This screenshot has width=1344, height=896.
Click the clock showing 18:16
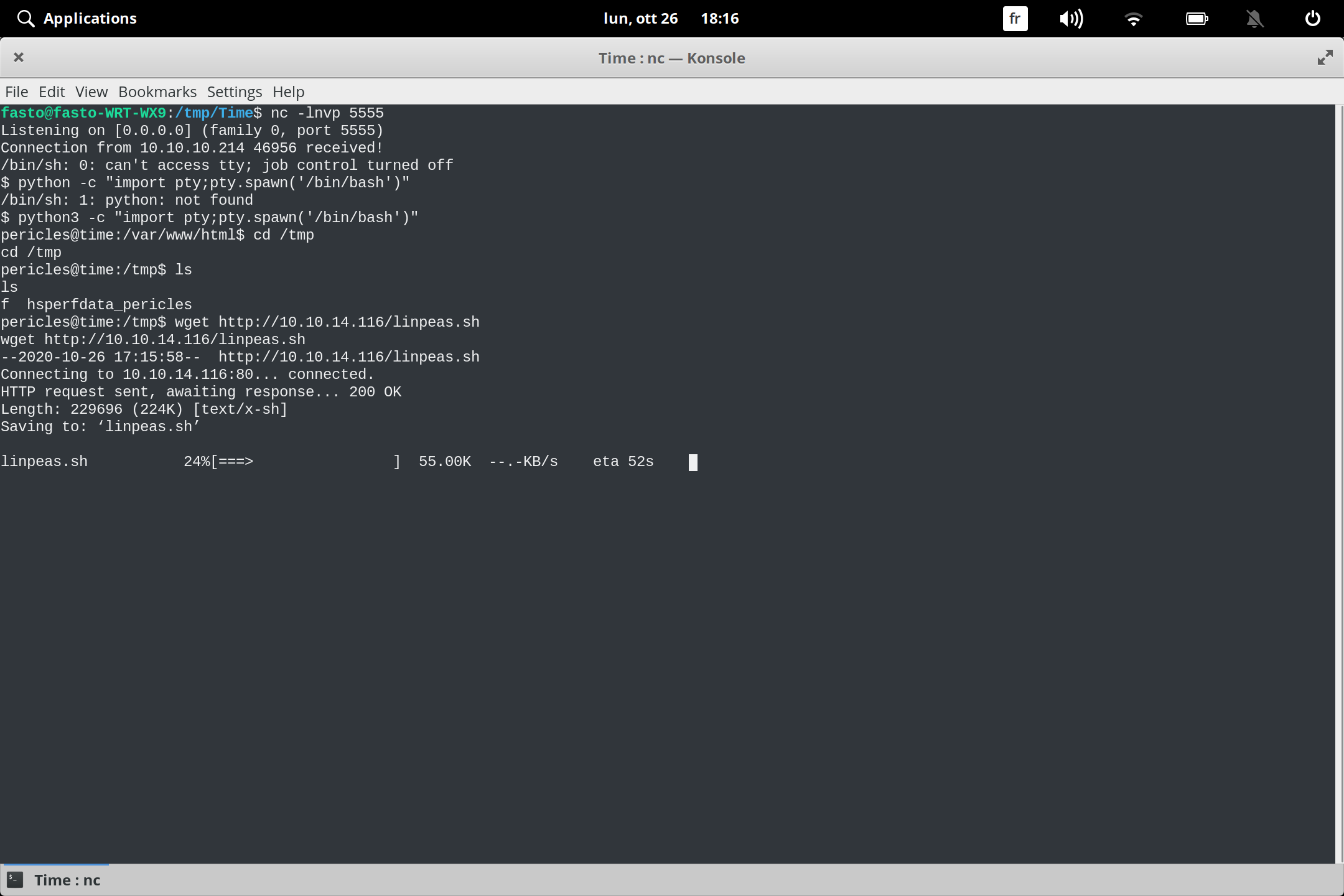[x=720, y=18]
